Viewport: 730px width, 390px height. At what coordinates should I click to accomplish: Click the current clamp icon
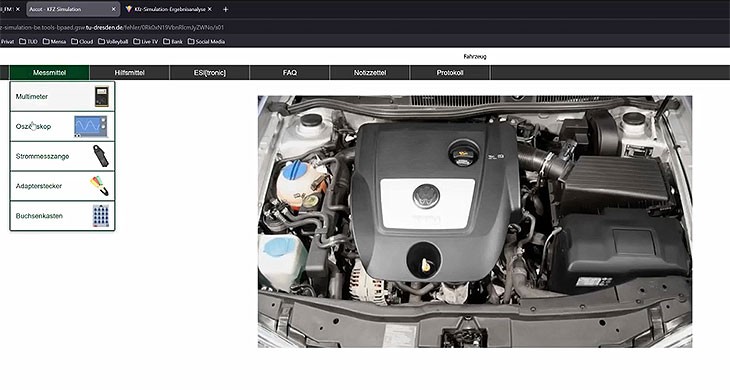(101, 156)
